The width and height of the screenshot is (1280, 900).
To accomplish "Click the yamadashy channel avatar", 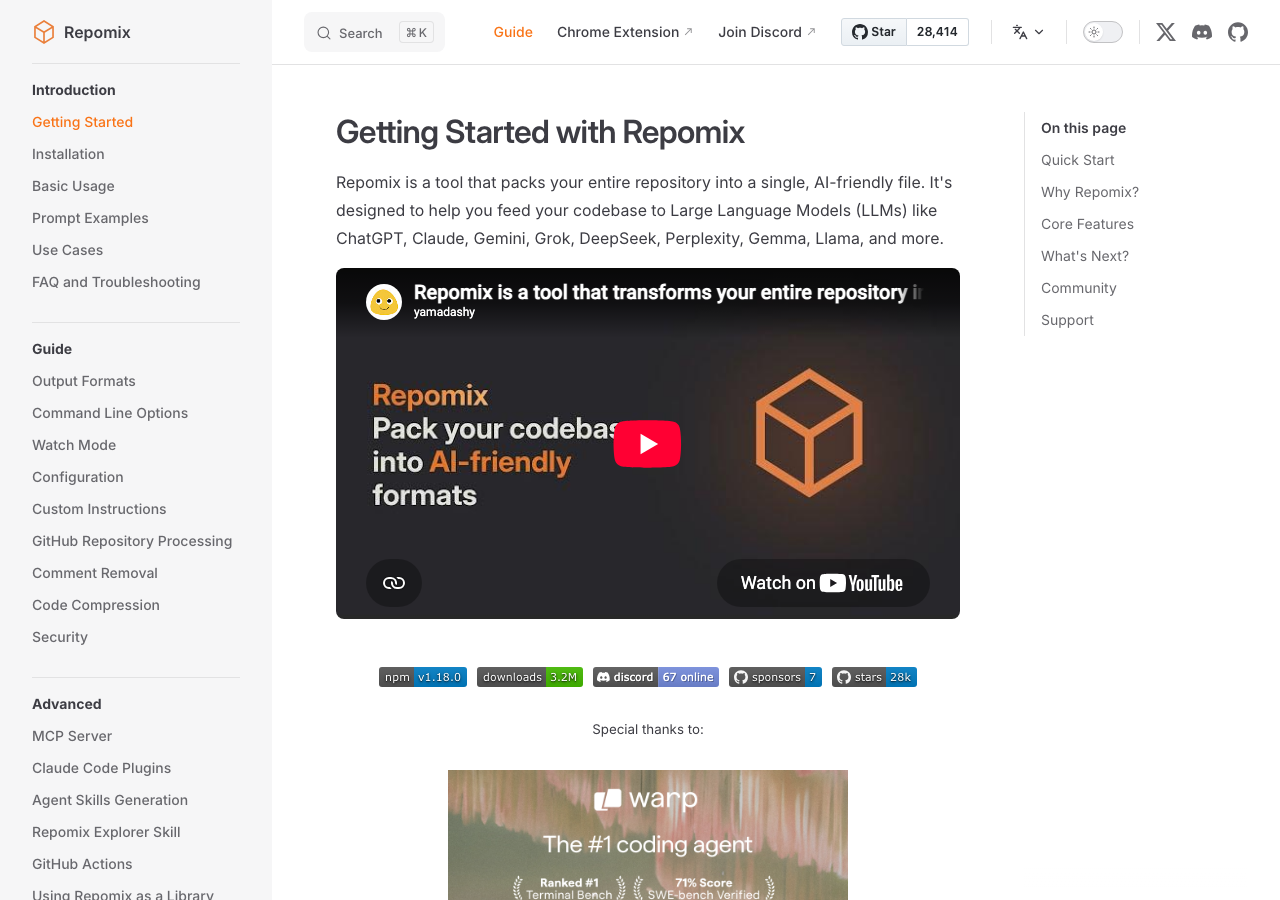I will 384,302.
